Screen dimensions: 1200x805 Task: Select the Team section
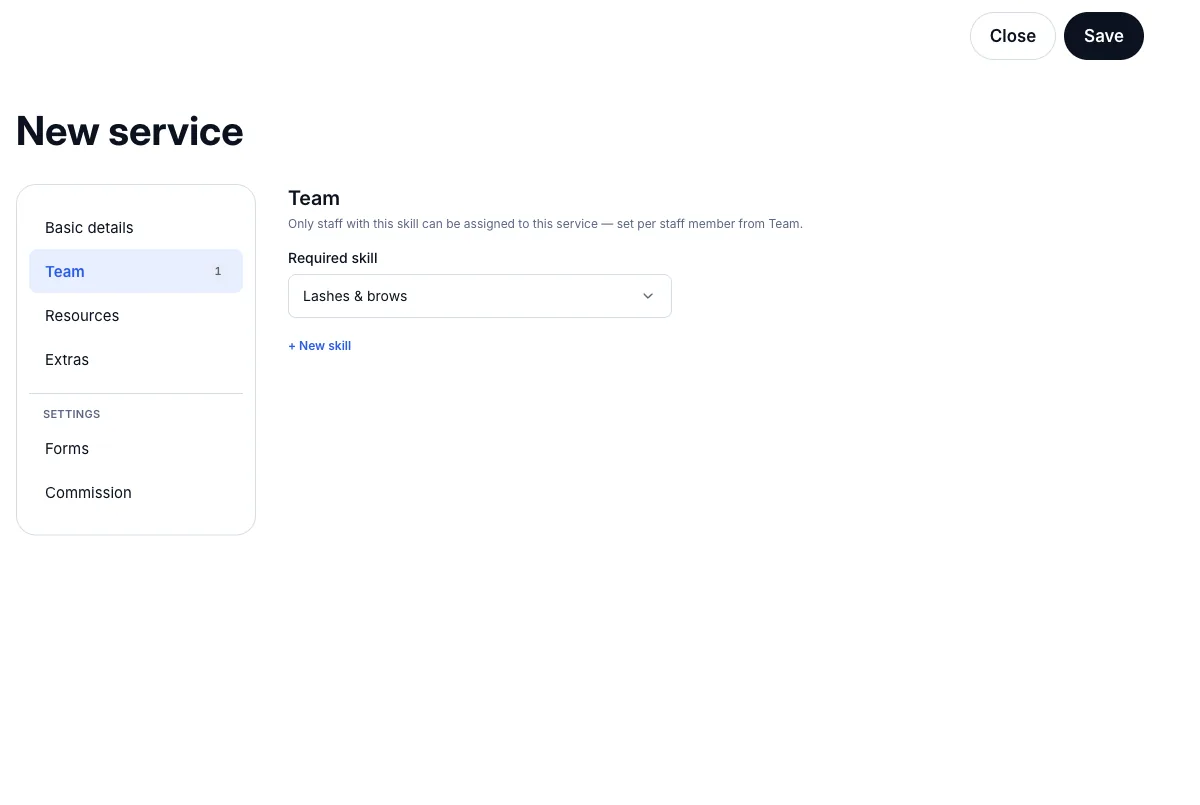pyautogui.click(x=136, y=272)
